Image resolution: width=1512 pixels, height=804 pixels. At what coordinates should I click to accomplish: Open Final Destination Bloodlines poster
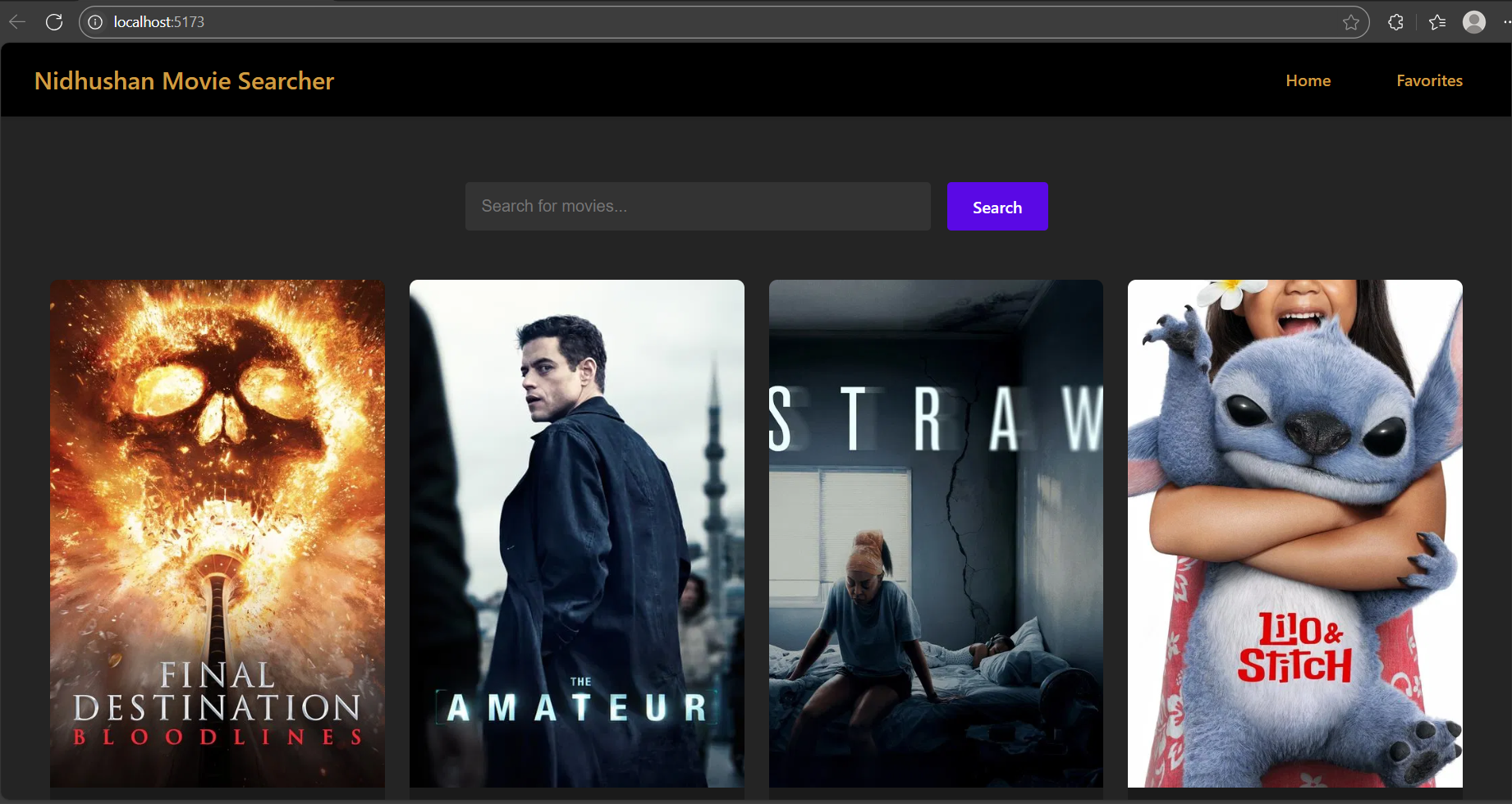click(x=218, y=533)
